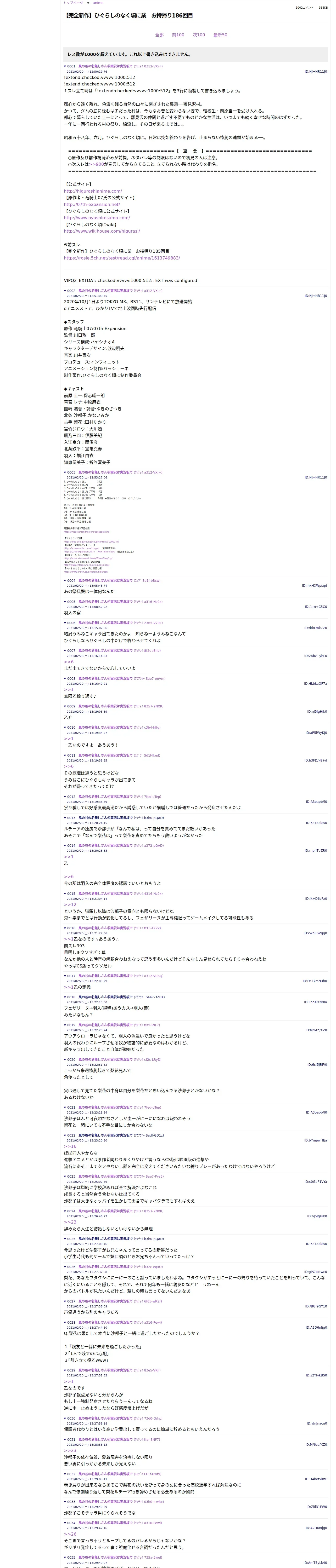
Task: Expand the ▼ menu on post 0033
Action: point(65,1502)
